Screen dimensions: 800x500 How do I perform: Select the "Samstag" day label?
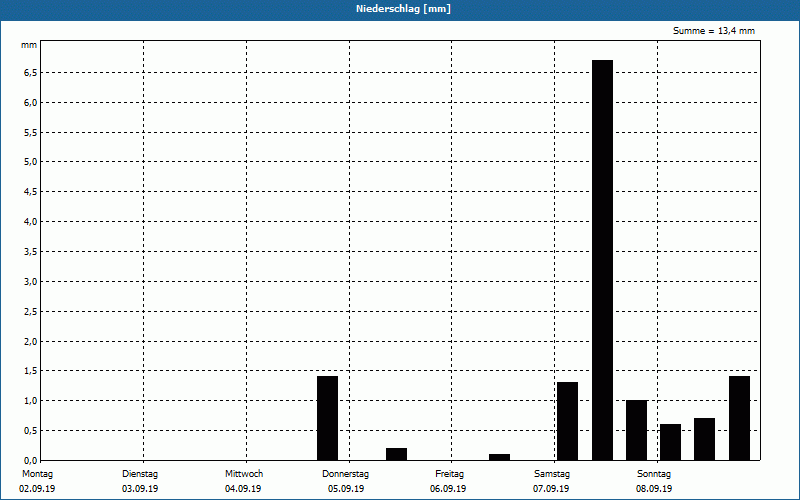(x=552, y=474)
